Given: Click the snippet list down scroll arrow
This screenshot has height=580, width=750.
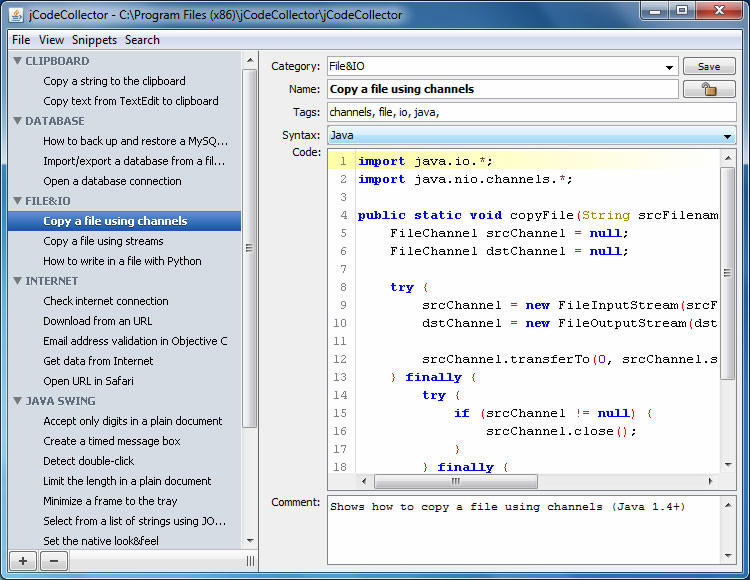Looking at the screenshot, I should [250, 540].
